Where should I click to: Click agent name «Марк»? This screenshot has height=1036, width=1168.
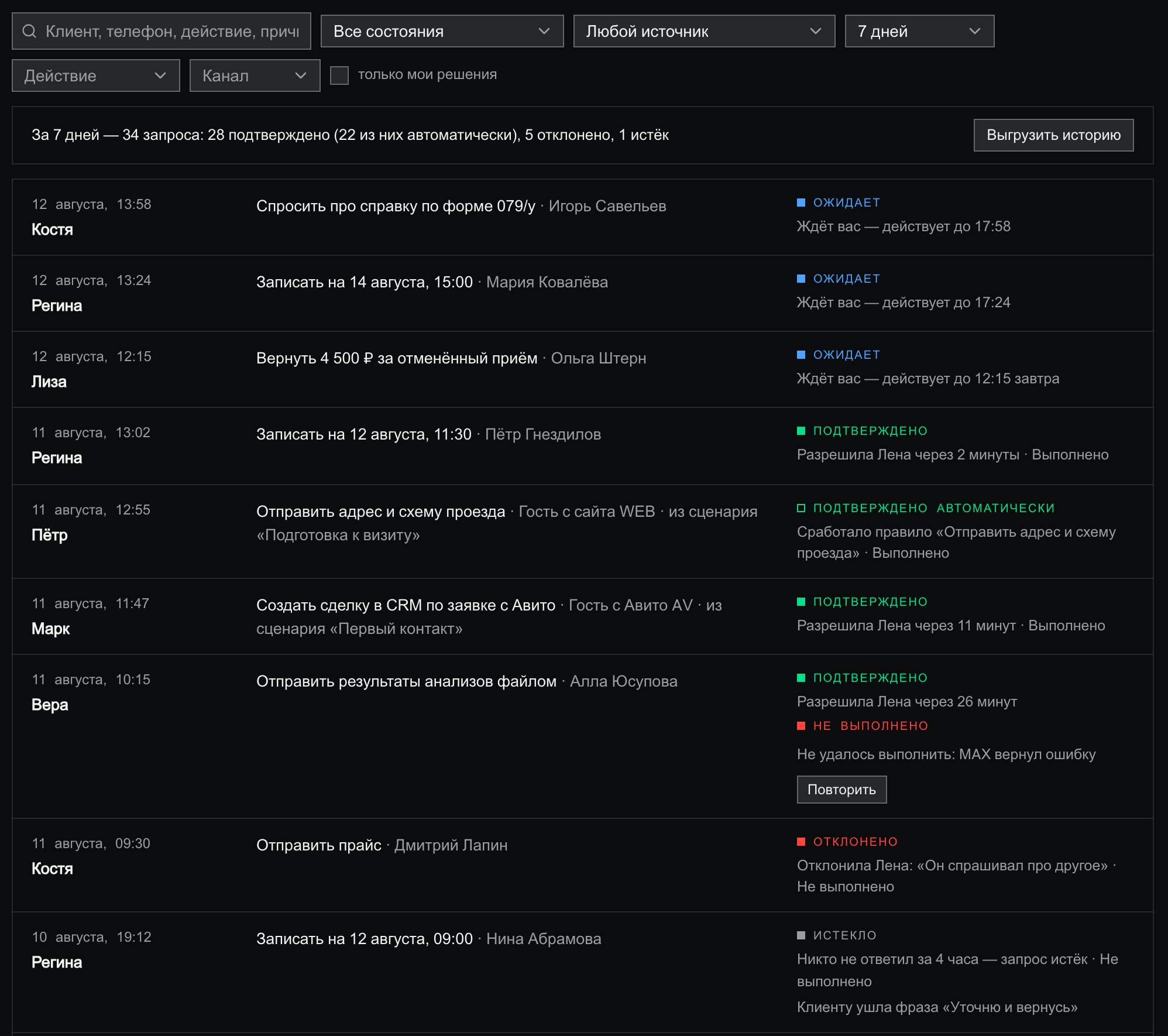click(x=50, y=629)
